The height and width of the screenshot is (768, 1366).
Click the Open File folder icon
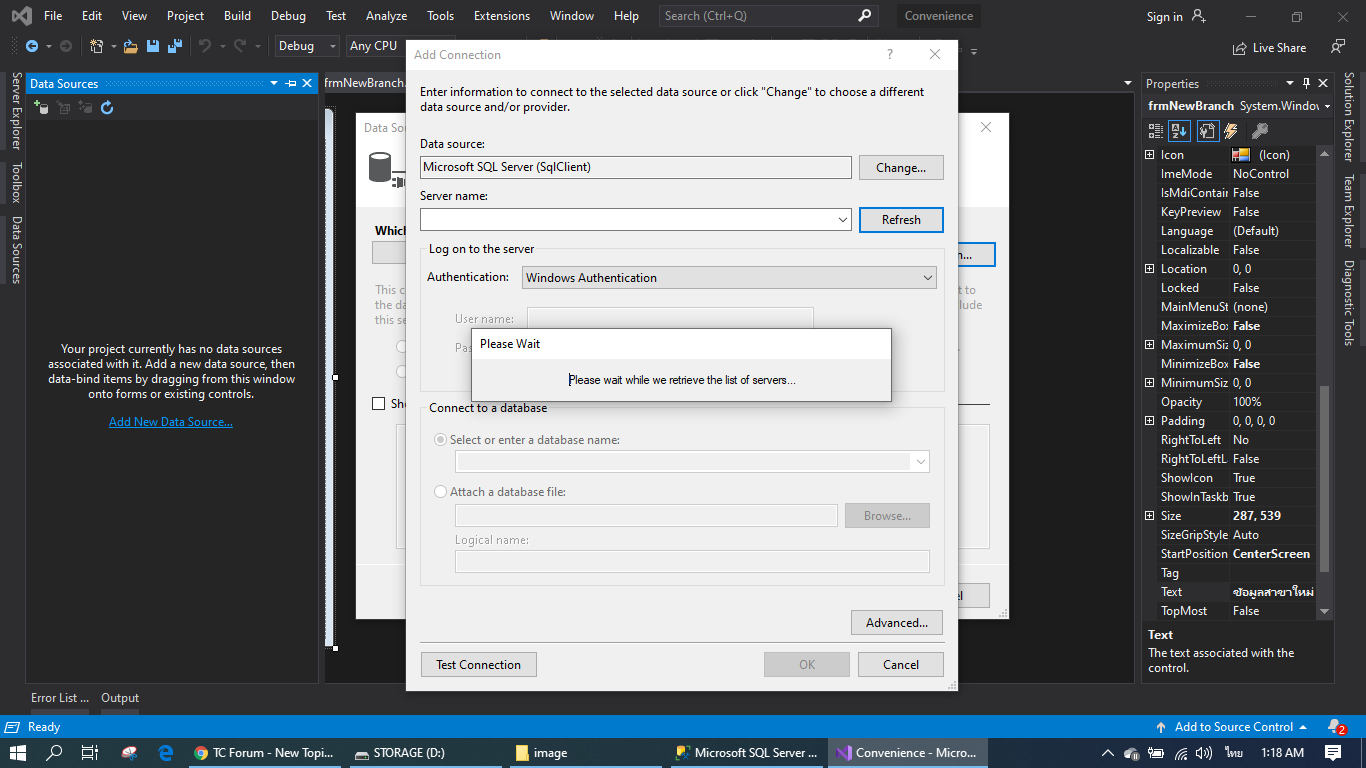131,46
